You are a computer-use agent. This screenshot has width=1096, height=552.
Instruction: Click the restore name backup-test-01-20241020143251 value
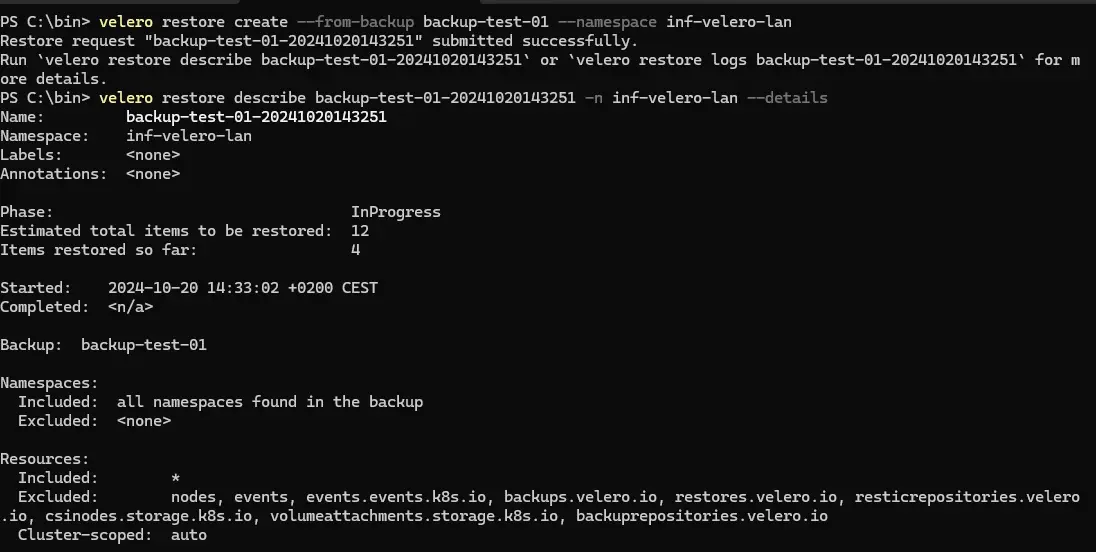256,117
